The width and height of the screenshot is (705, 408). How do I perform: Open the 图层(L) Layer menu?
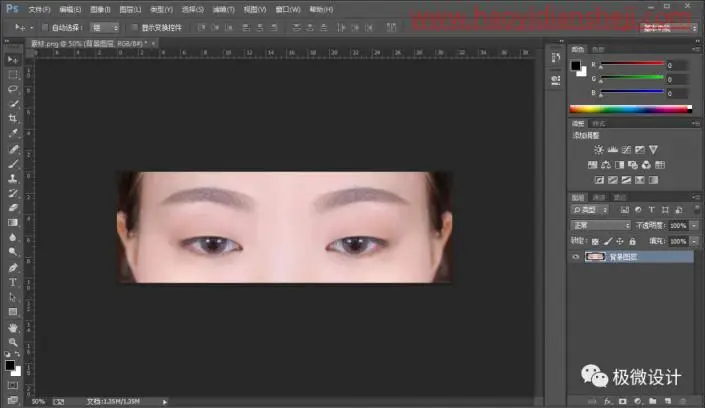coord(130,9)
